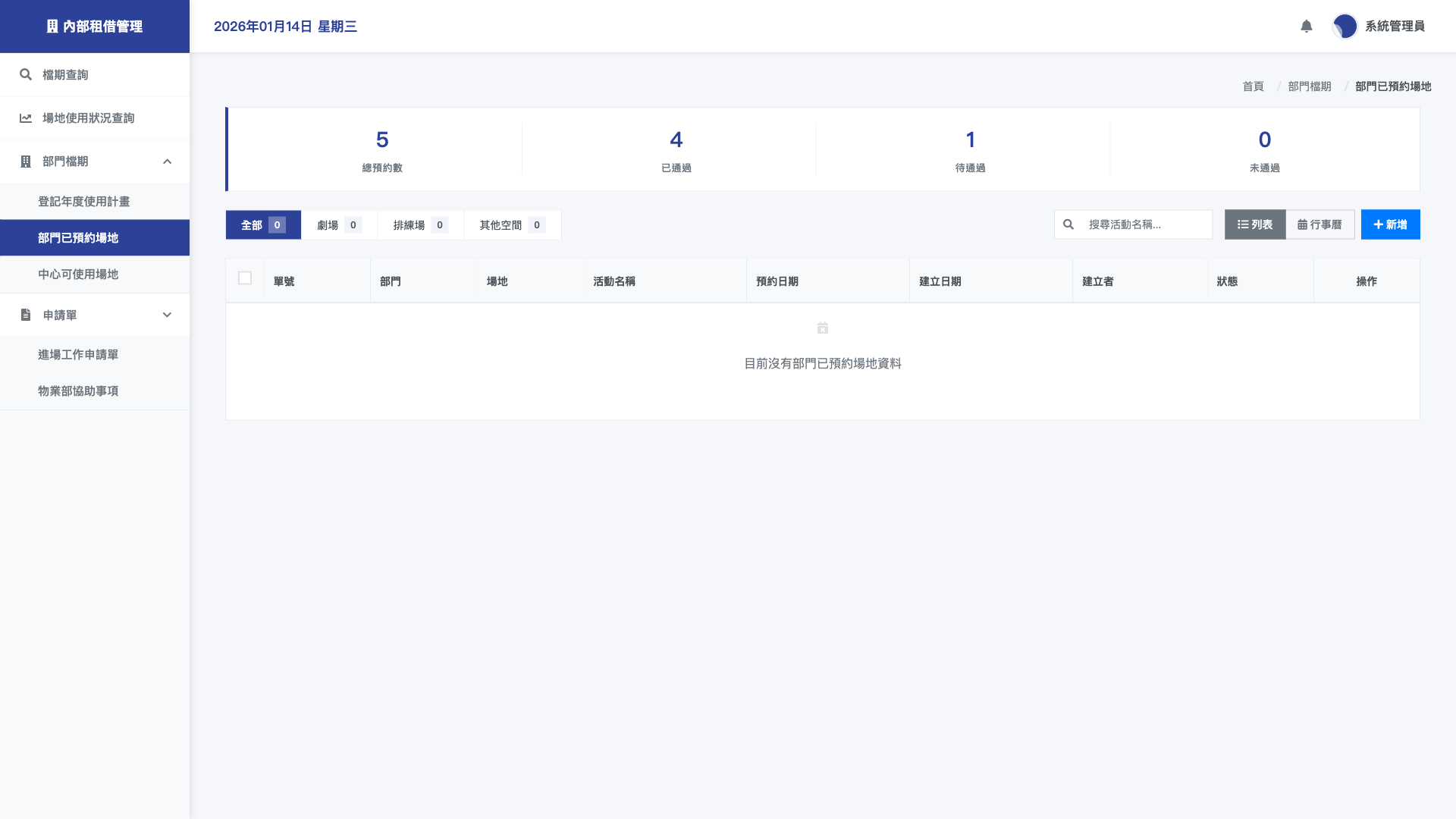Screen dimensions: 1456x819
Task: Click the magnifier icon beside 檔期查詢
Action: (26, 74)
